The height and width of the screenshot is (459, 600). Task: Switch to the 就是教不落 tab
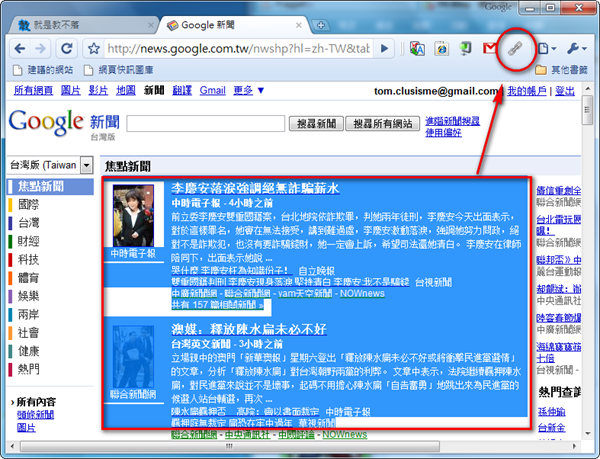tap(84, 25)
